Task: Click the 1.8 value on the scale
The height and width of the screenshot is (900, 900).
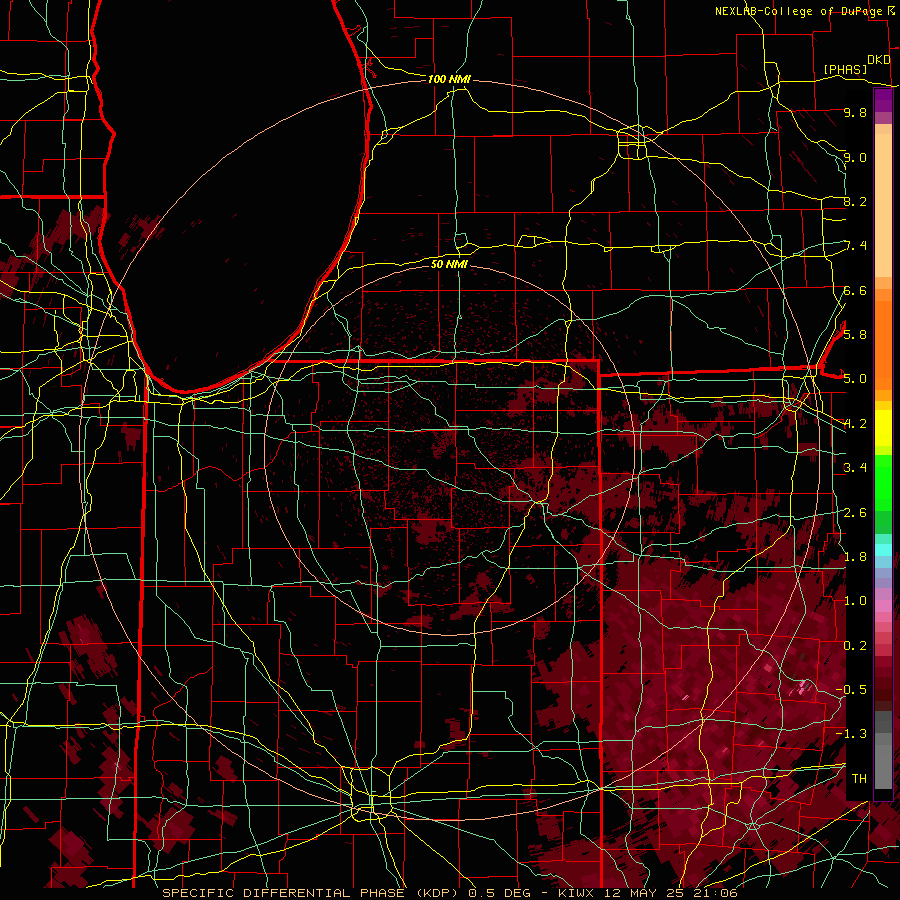Action: (x=855, y=557)
